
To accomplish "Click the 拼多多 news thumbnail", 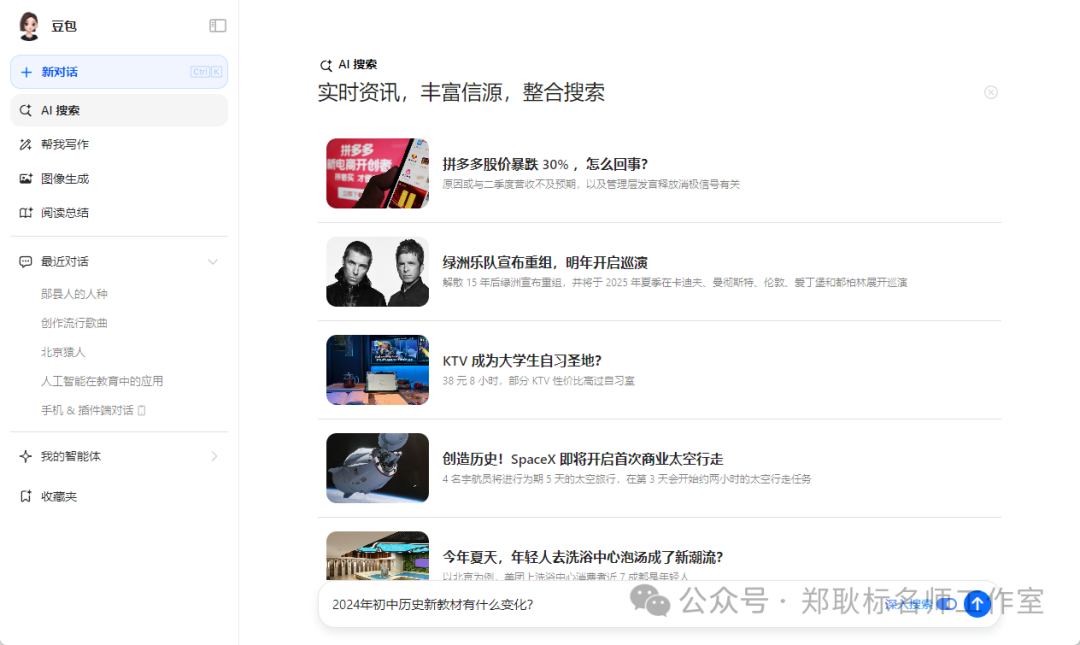I will pyautogui.click(x=377, y=173).
